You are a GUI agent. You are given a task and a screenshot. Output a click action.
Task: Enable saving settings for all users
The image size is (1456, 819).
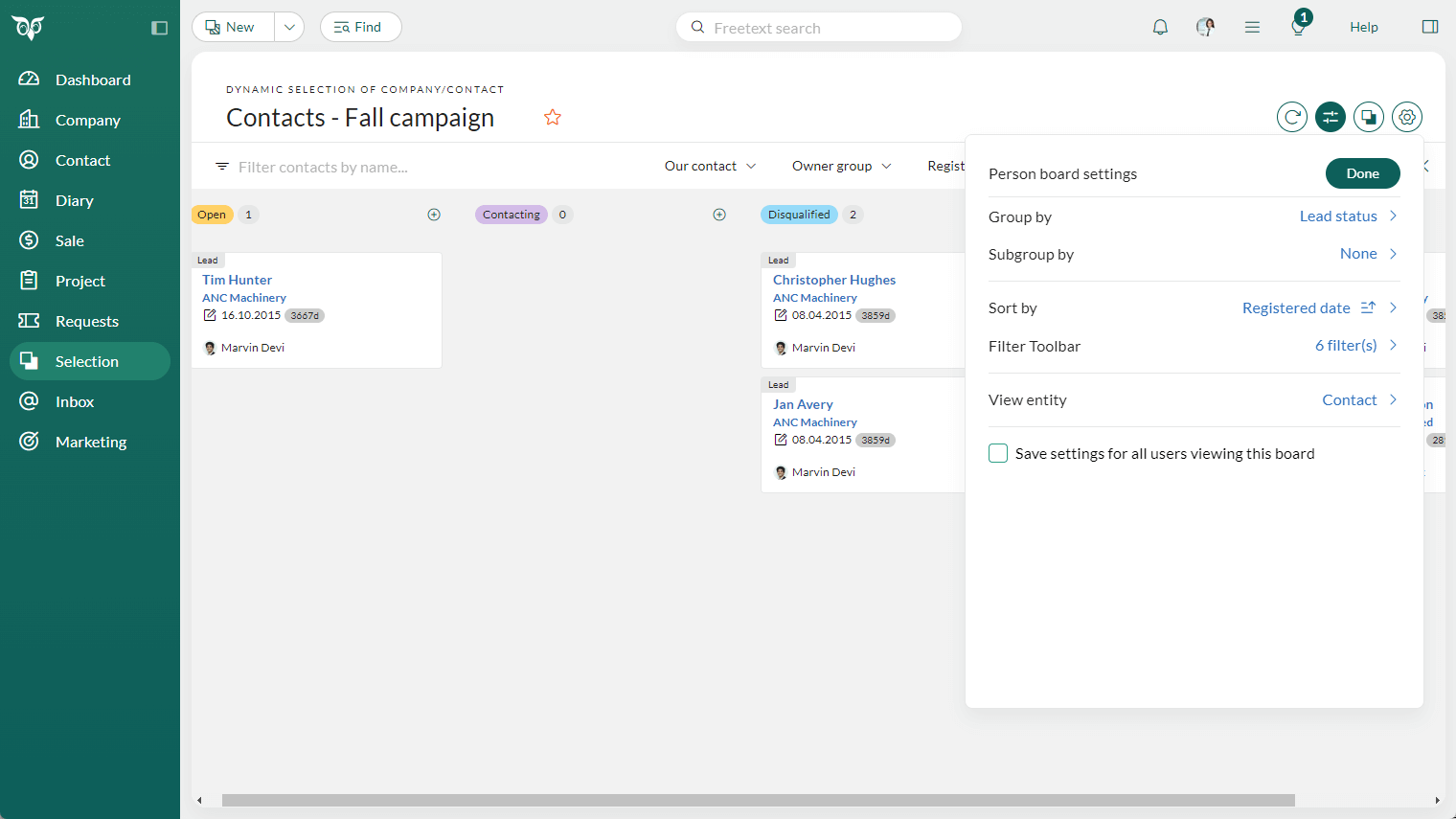[997, 453]
